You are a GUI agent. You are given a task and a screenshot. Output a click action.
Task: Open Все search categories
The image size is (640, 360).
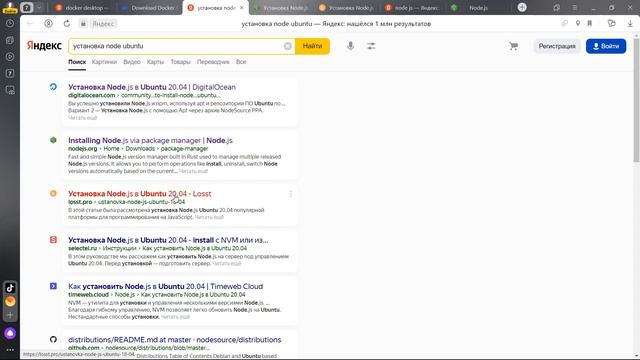pyautogui.click(x=241, y=62)
